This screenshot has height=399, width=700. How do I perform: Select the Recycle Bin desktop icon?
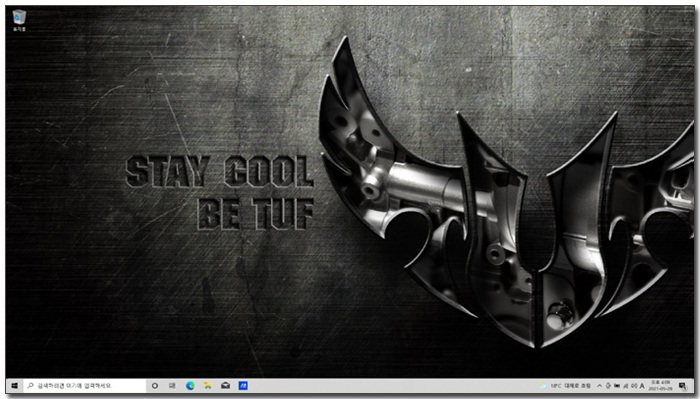pos(19,21)
